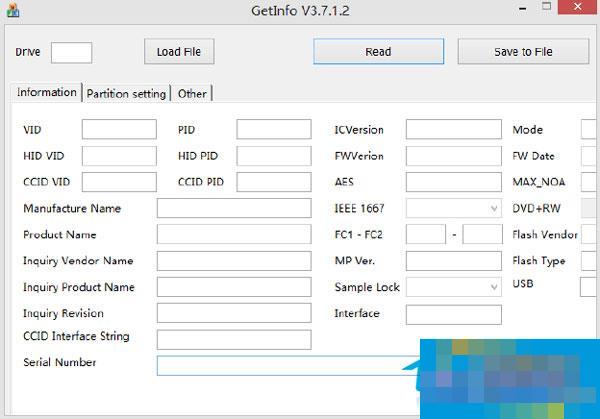
Task: Click the CCID VID input field
Action: pyautogui.click(x=119, y=182)
